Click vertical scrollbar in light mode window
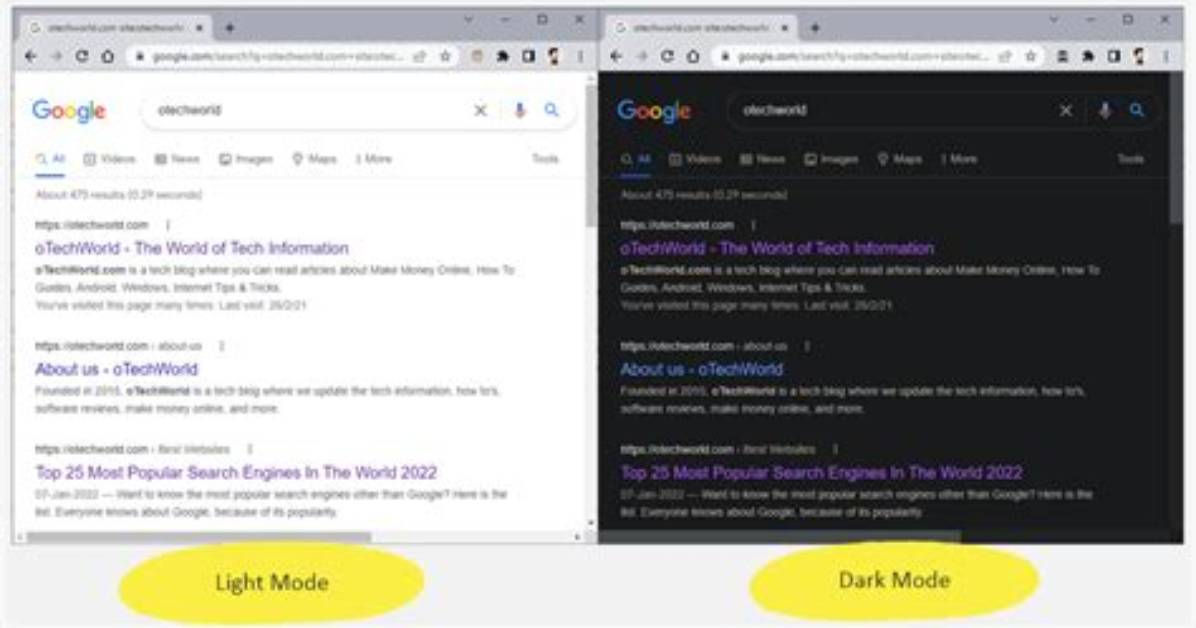 pyautogui.click(x=591, y=156)
